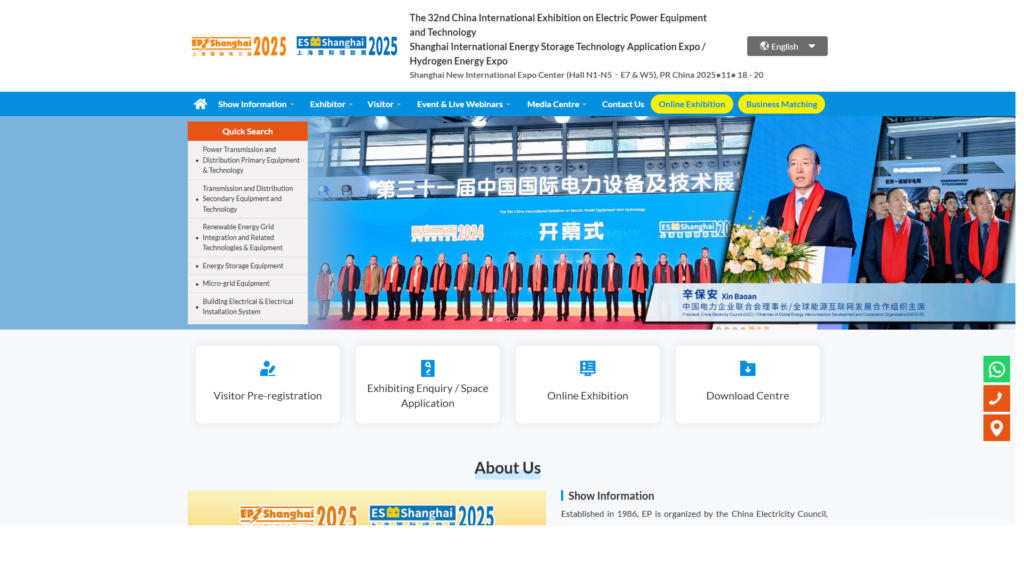Click the About Us heading
The width and height of the screenshot is (1024, 576).
tap(507, 468)
